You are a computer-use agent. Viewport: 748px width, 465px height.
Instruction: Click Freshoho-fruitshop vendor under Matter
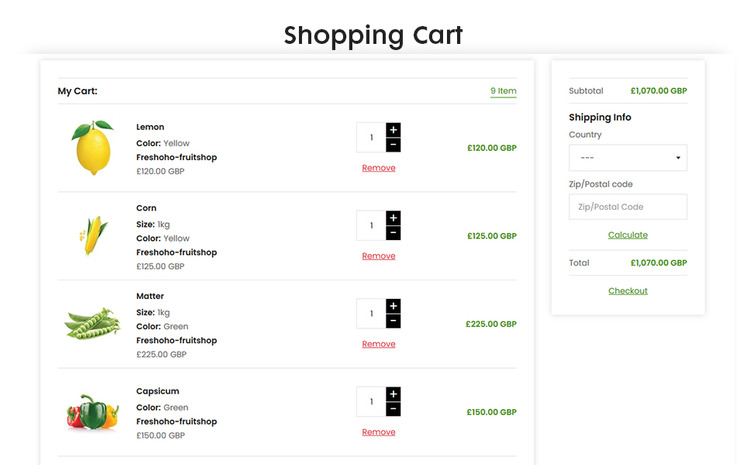tap(177, 341)
